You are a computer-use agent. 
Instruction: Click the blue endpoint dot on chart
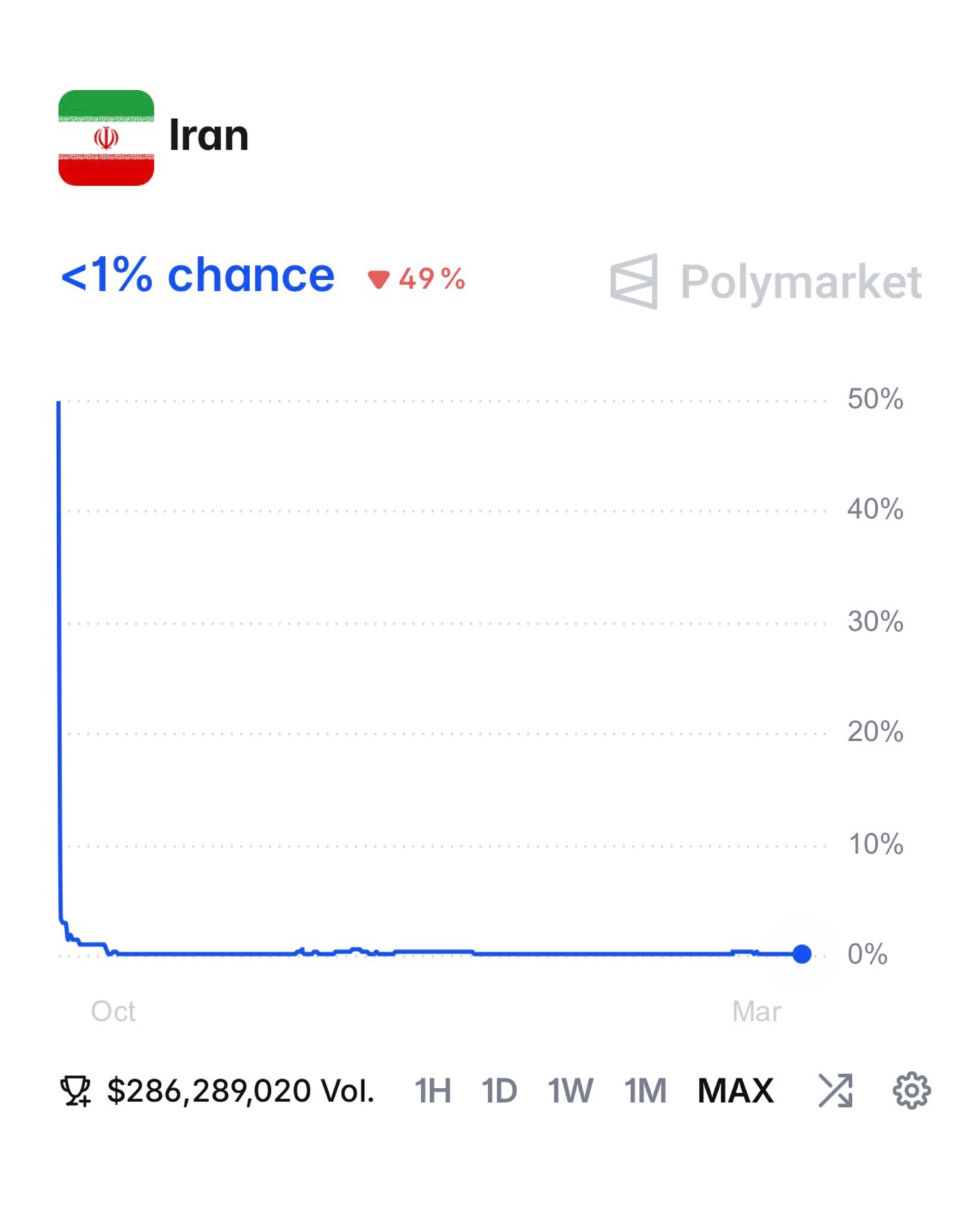tap(802, 954)
